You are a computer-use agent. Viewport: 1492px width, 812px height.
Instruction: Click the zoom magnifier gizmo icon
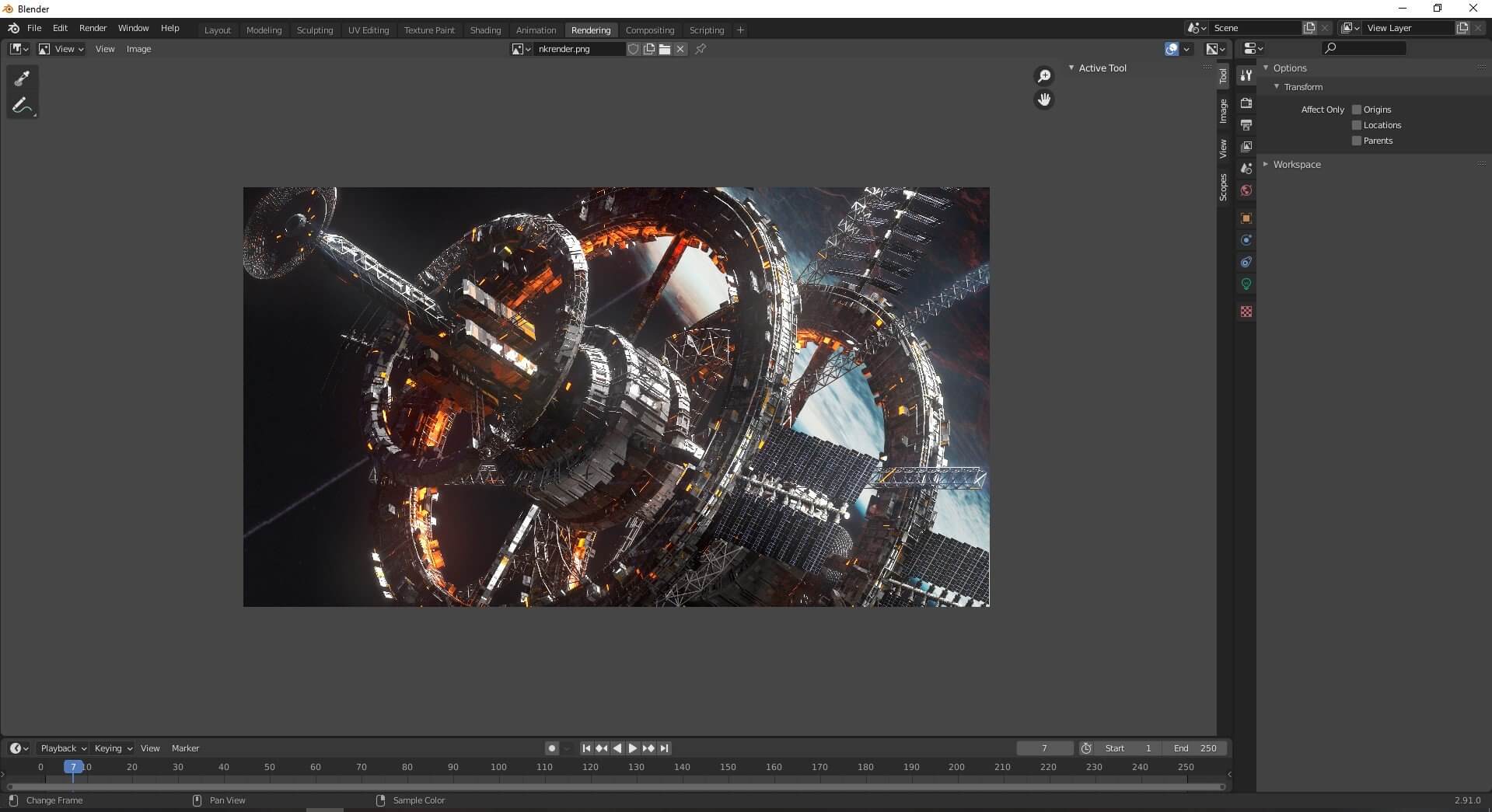pyautogui.click(x=1043, y=76)
